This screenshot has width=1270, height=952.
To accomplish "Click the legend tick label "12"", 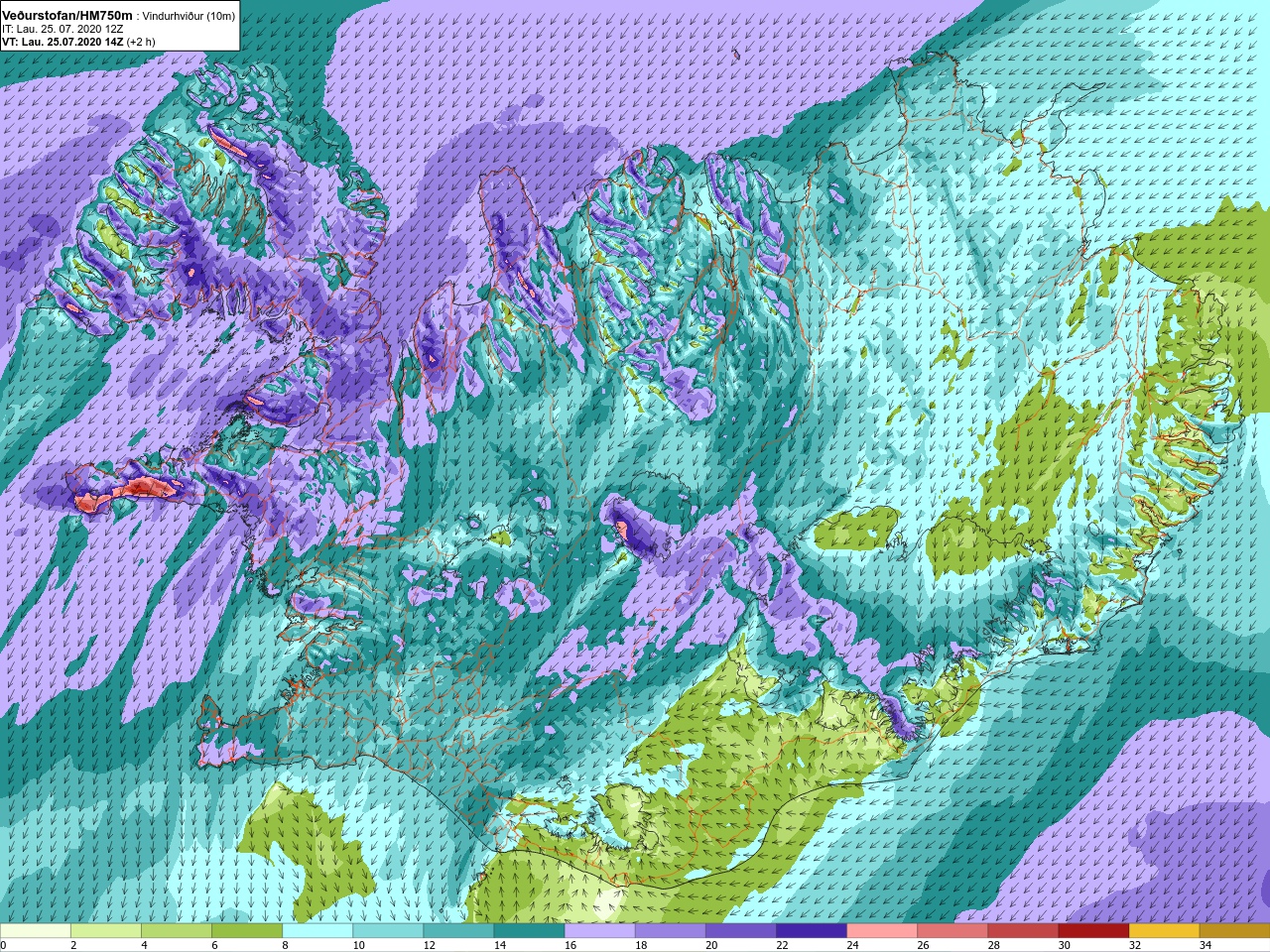I will 429,945.
